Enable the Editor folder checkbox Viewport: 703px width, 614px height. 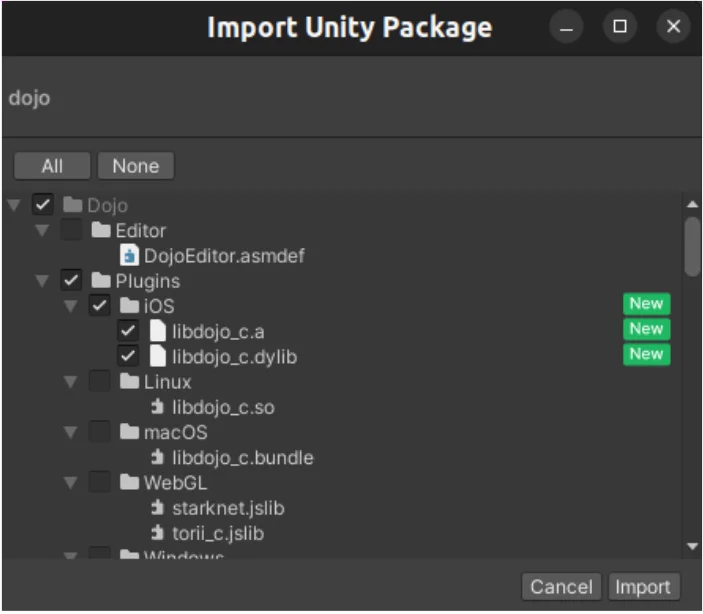[x=71, y=231]
